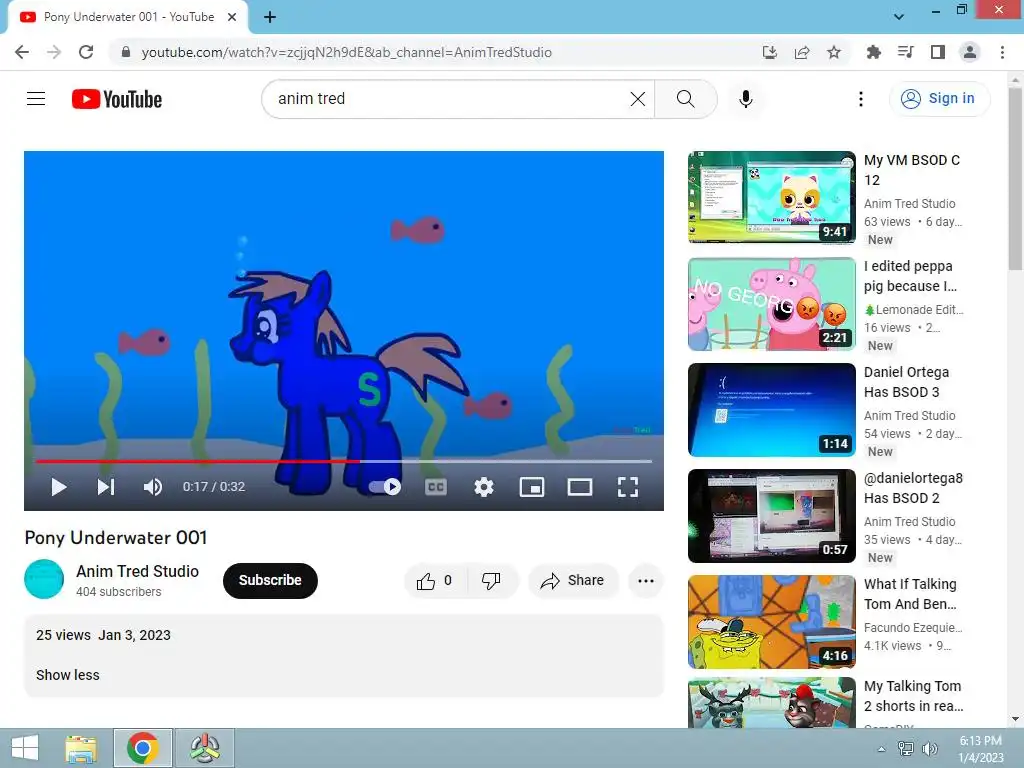Toggle closed captions CC button

(x=436, y=487)
